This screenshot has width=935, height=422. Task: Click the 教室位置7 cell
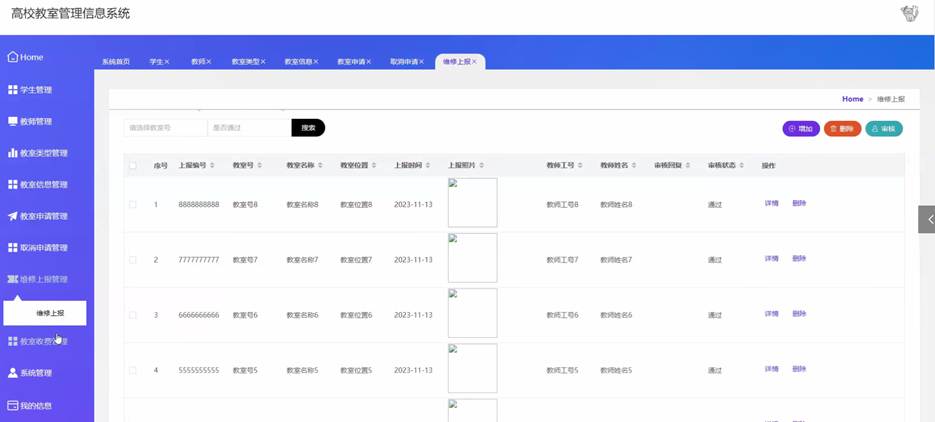[356, 260]
